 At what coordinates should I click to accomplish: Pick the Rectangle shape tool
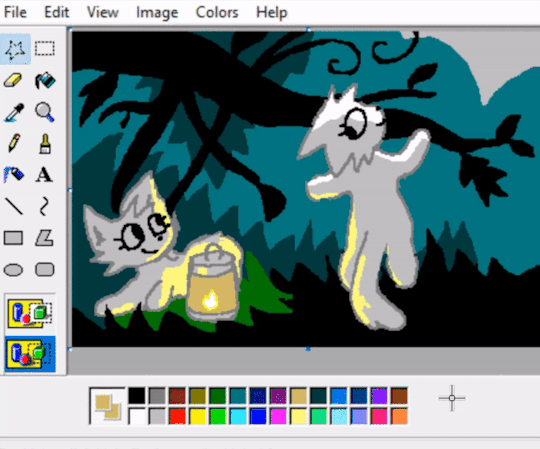pyautogui.click(x=13, y=238)
